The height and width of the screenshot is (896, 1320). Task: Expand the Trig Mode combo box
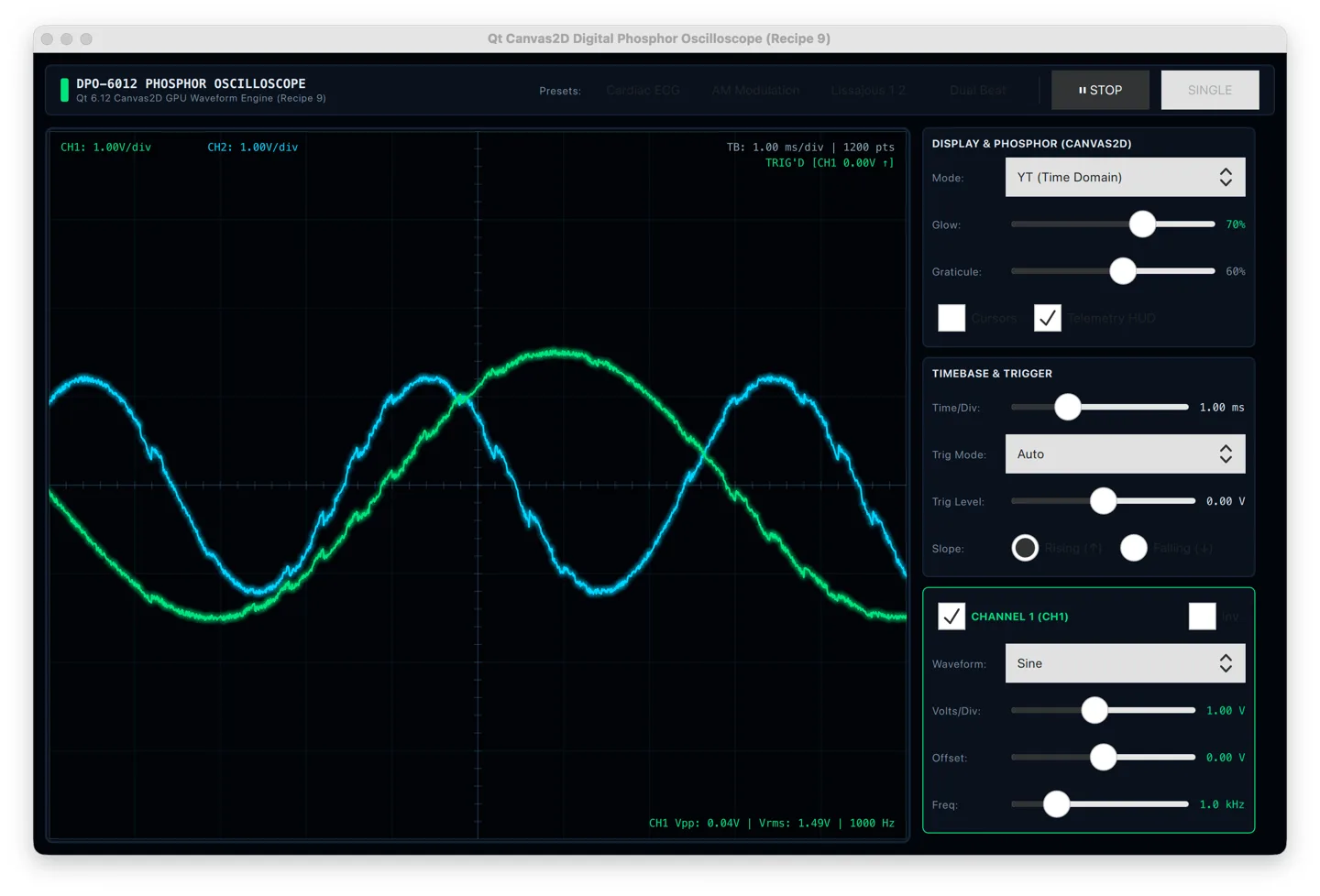(x=1125, y=454)
